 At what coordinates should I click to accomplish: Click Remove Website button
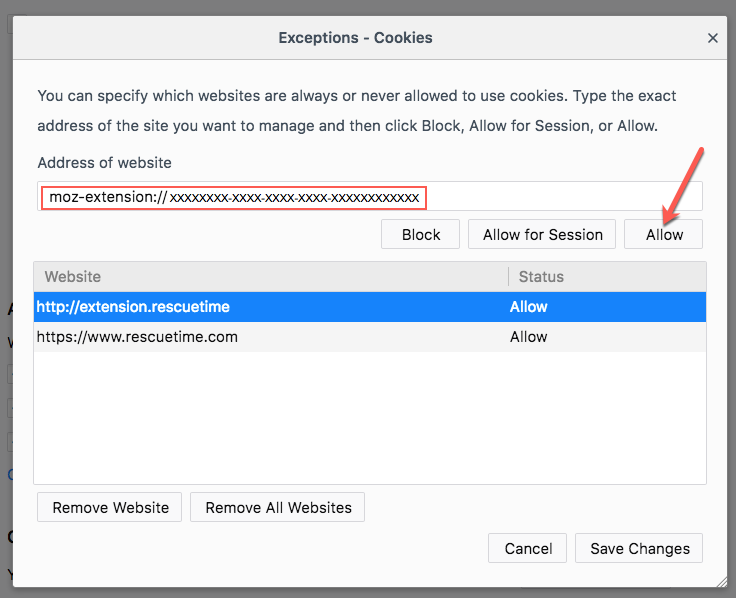point(110,507)
